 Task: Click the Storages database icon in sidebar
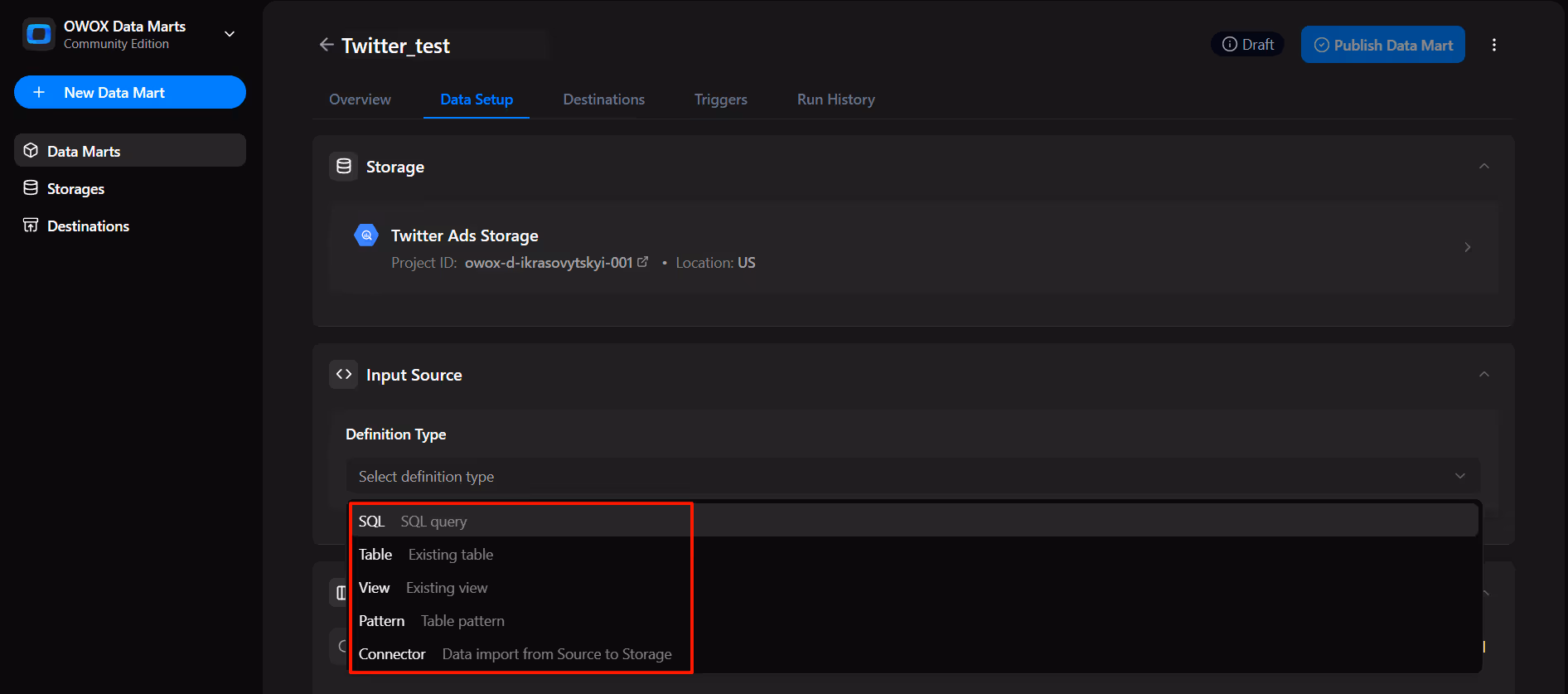tap(31, 188)
